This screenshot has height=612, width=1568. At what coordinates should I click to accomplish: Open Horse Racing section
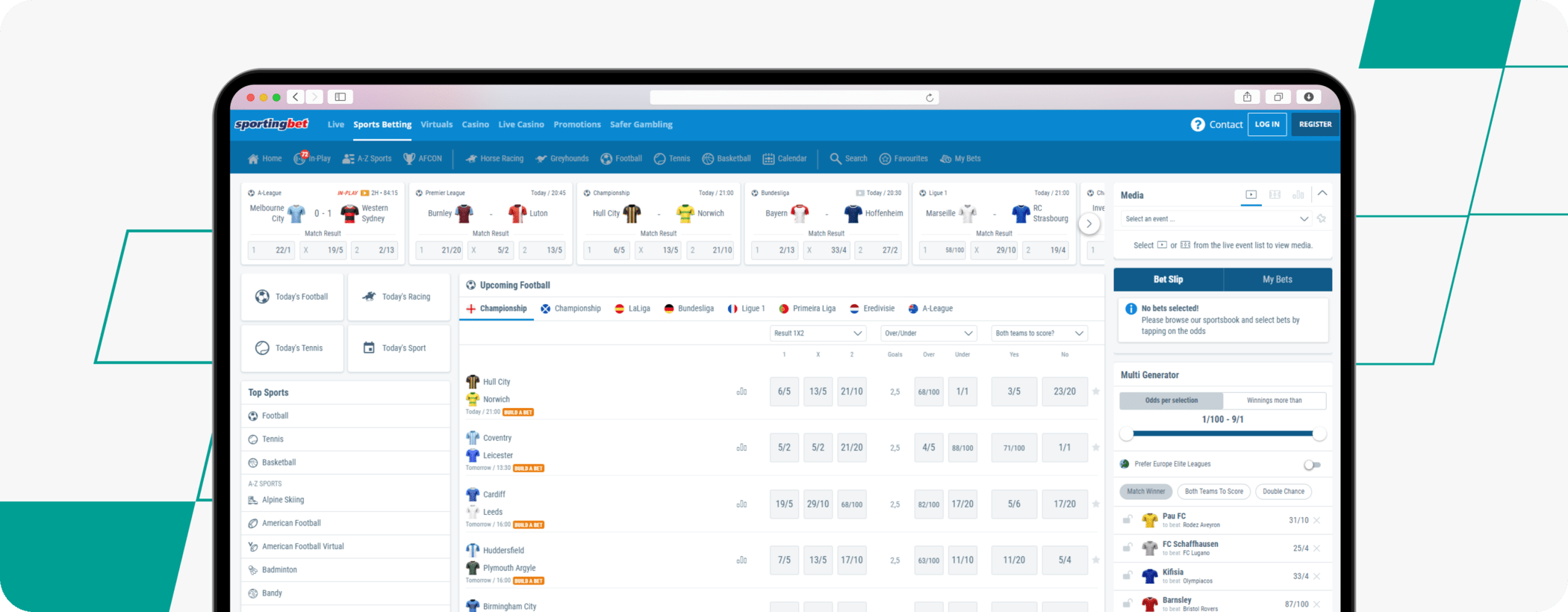tap(494, 158)
